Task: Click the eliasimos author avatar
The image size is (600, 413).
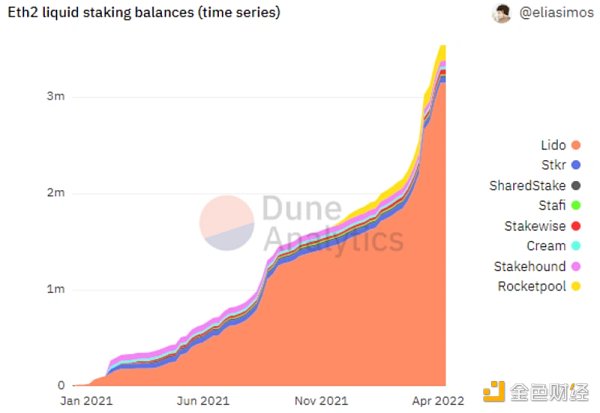Action: pos(501,14)
